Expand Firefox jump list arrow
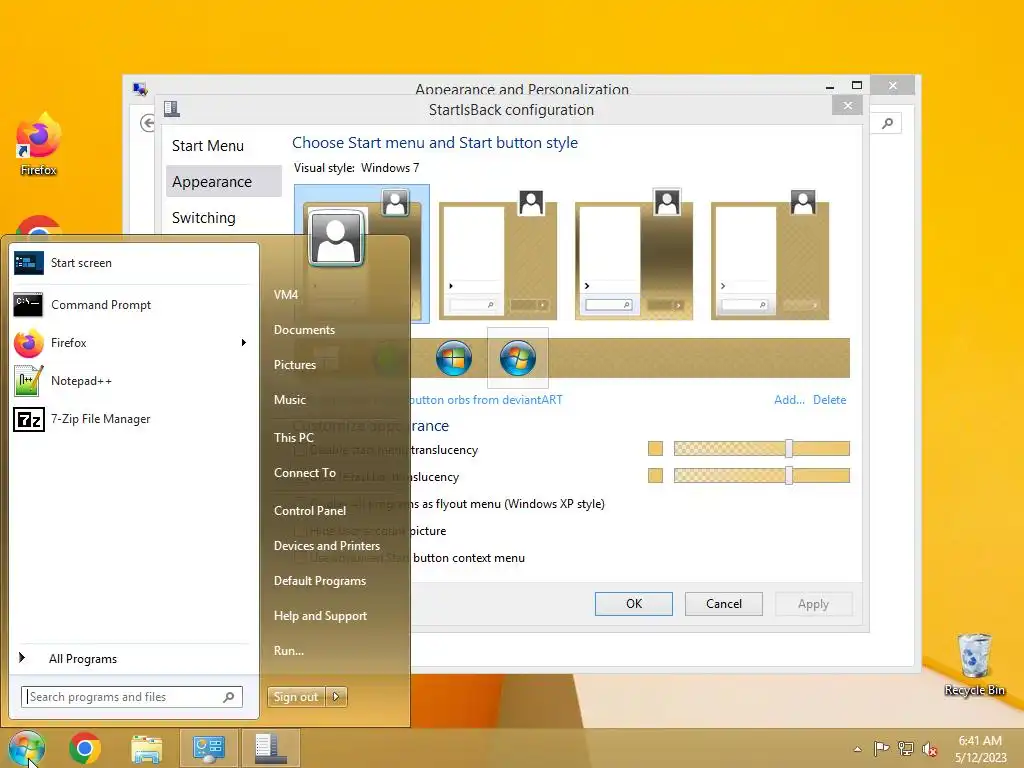The width and height of the screenshot is (1024, 768). pyautogui.click(x=244, y=343)
